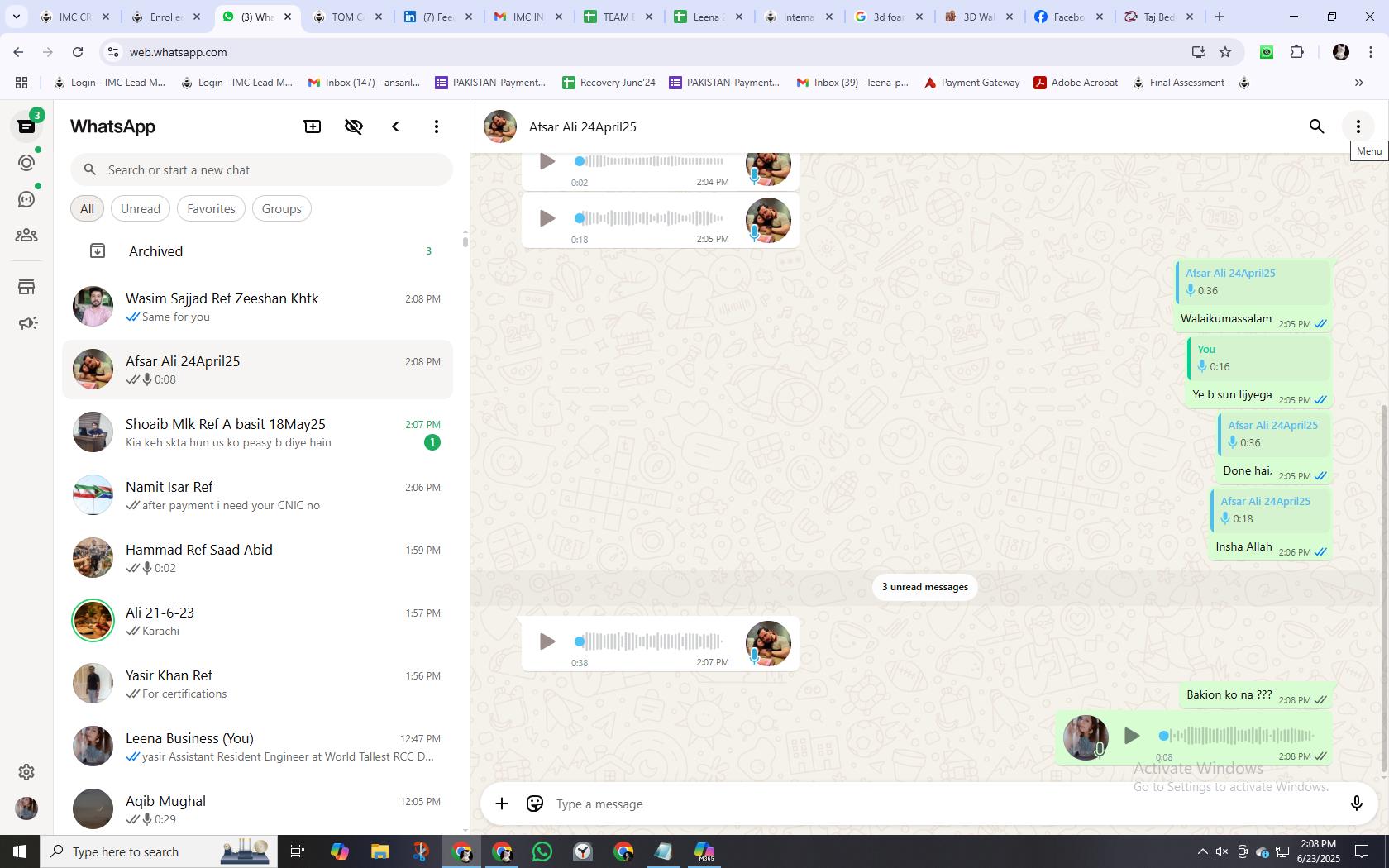Open chat Leena Business (You)

tap(258, 746)
